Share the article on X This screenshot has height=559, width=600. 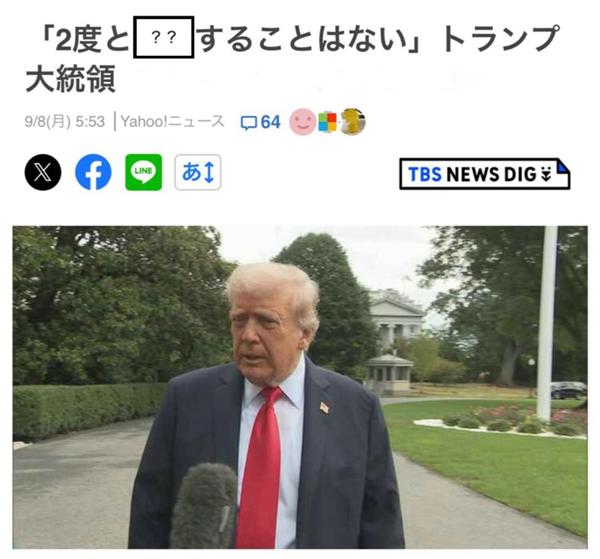[x=43, y=172]
